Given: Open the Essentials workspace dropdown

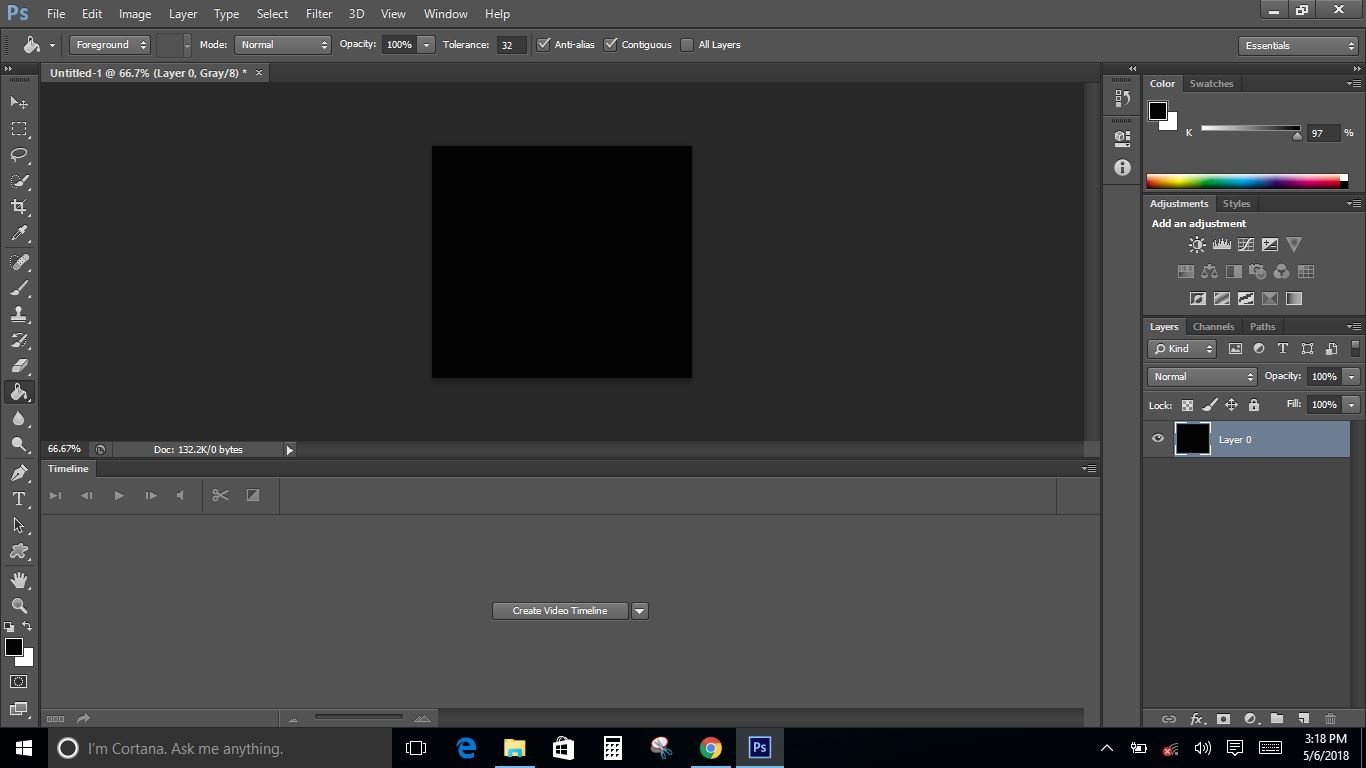Looking at the screenshot, I should [1298, 46].
